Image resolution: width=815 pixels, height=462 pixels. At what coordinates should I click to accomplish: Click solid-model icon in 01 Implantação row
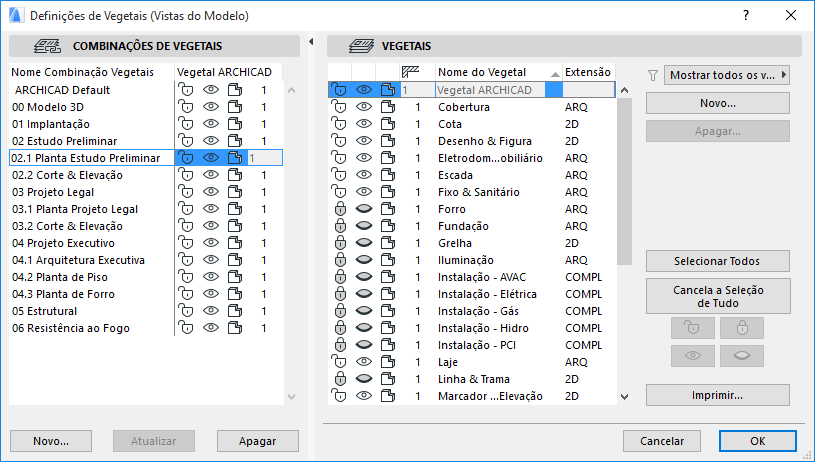tap(235, 124)
